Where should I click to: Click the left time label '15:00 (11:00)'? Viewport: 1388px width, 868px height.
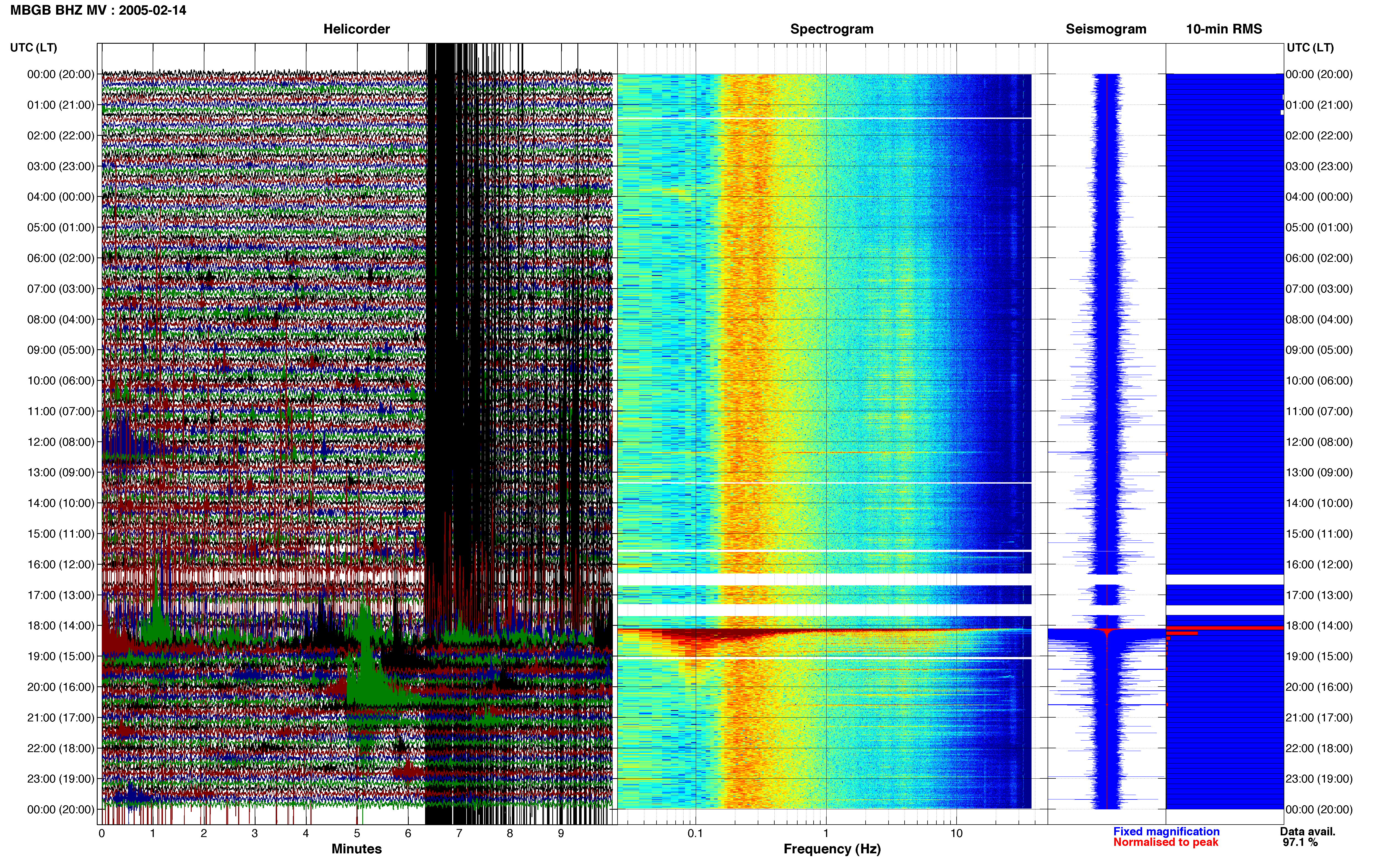pyautogui.click(x=61, y=534)
